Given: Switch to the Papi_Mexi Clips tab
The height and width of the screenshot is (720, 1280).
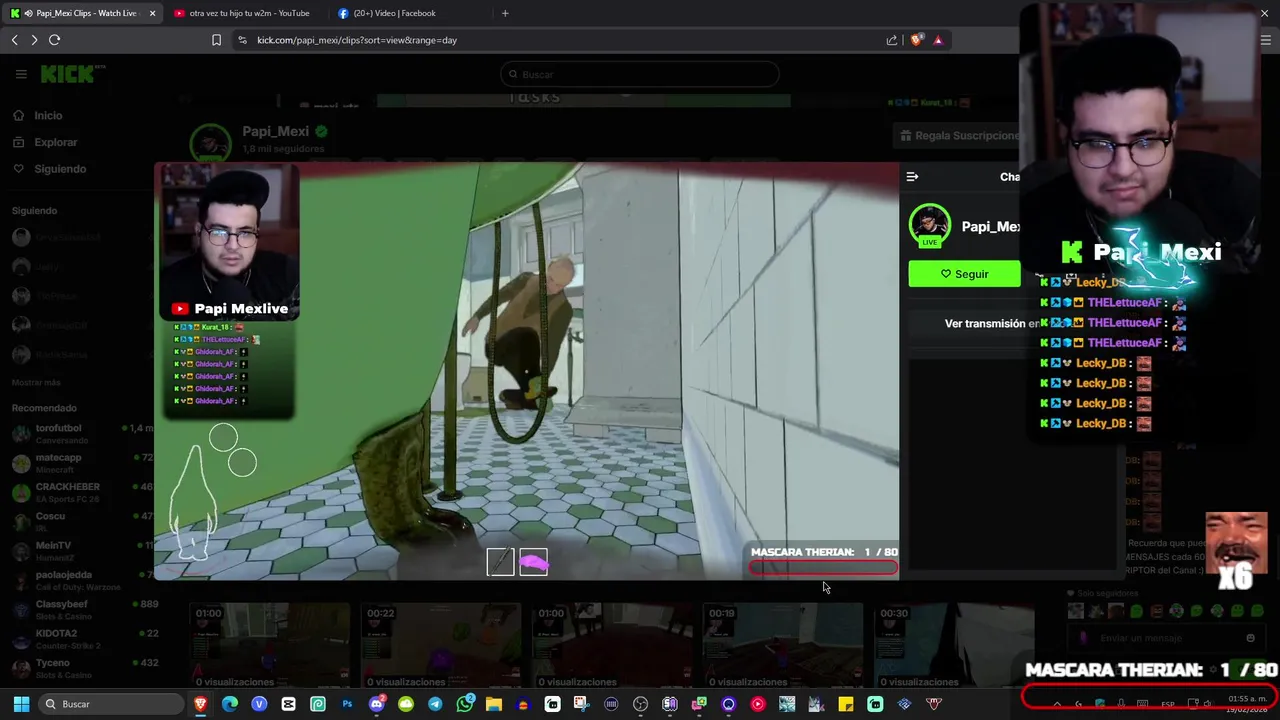Looking at the screenshot, I should [82, 13].
